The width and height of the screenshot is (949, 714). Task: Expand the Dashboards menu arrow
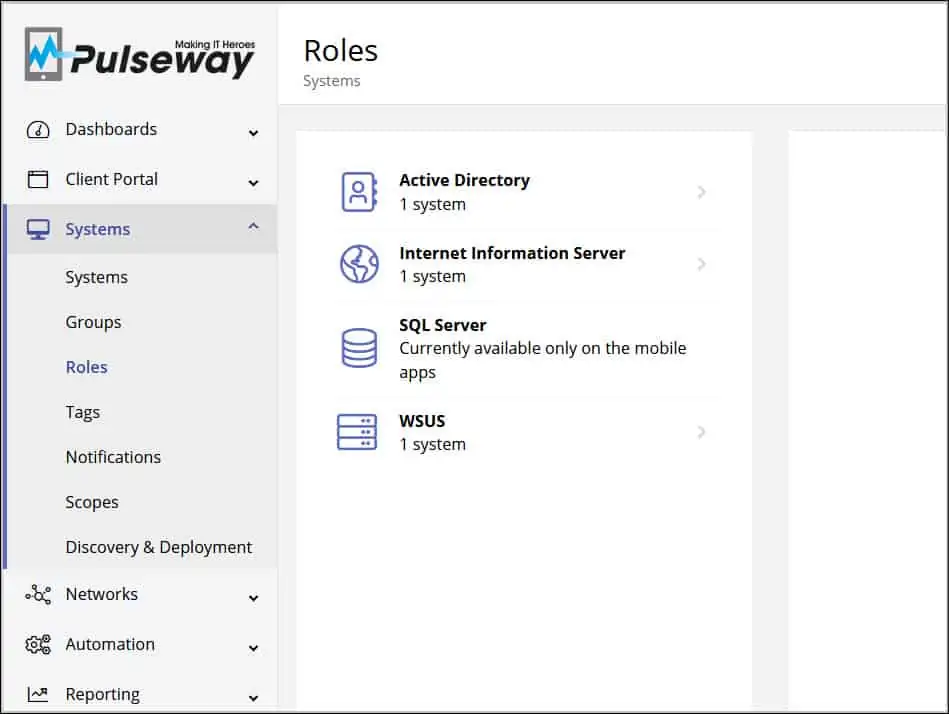click(254, 133)
